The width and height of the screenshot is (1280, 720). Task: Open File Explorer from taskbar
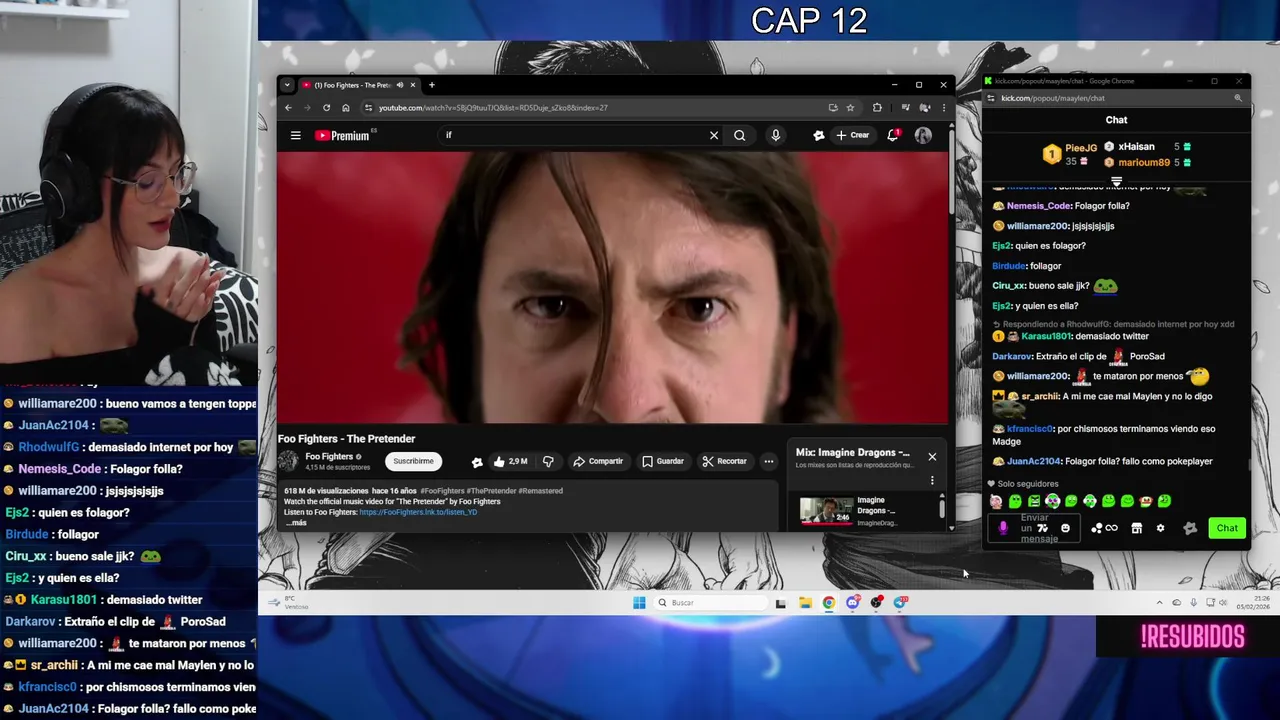pos(805,603)
